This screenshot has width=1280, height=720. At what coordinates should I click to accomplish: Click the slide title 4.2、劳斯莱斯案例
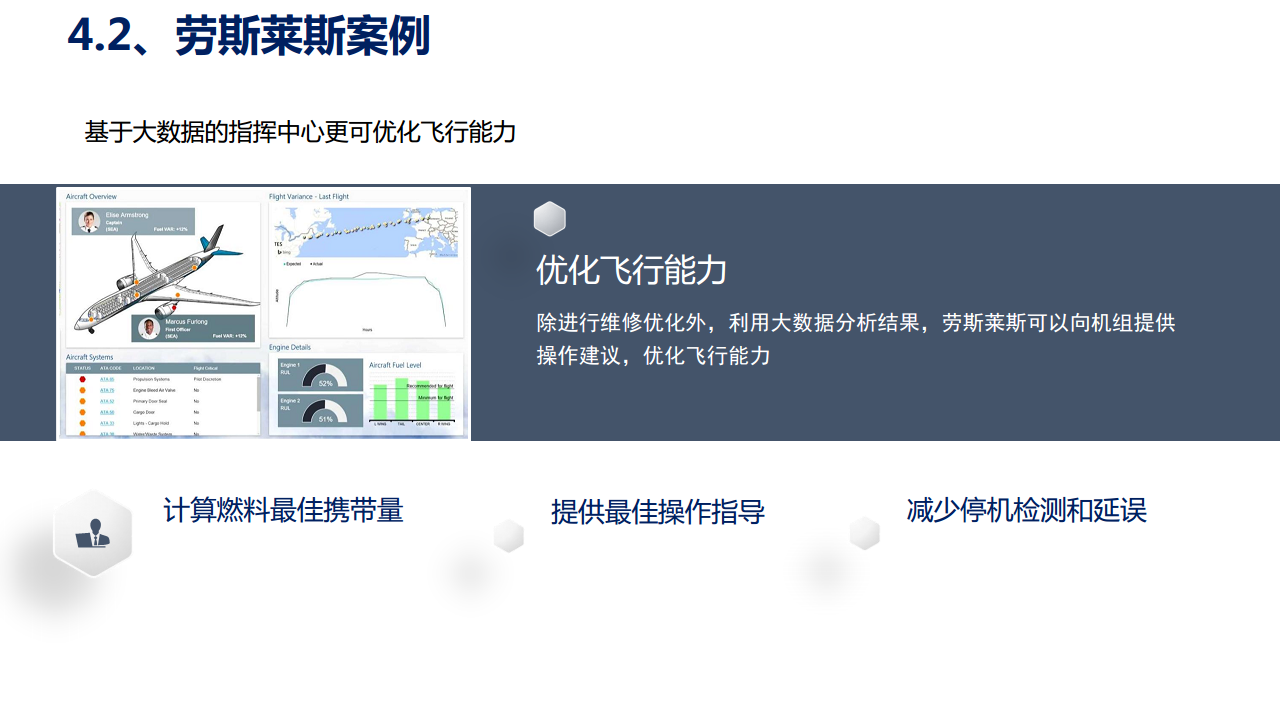(249, 36)
